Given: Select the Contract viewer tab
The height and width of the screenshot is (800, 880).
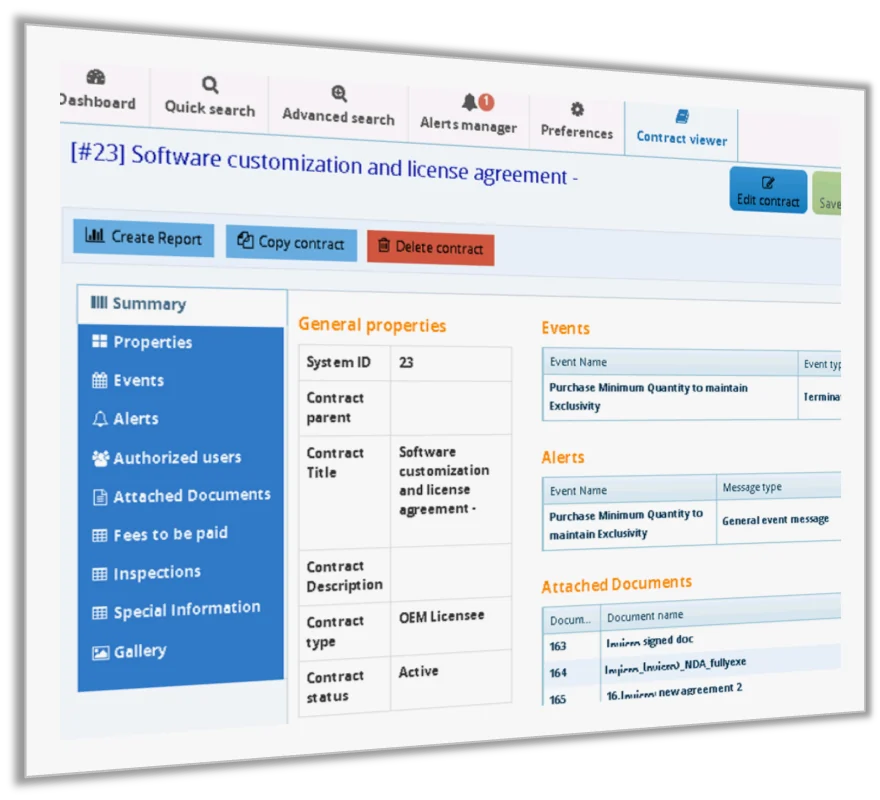Looking at the screenshot, I should pos(681,129).
